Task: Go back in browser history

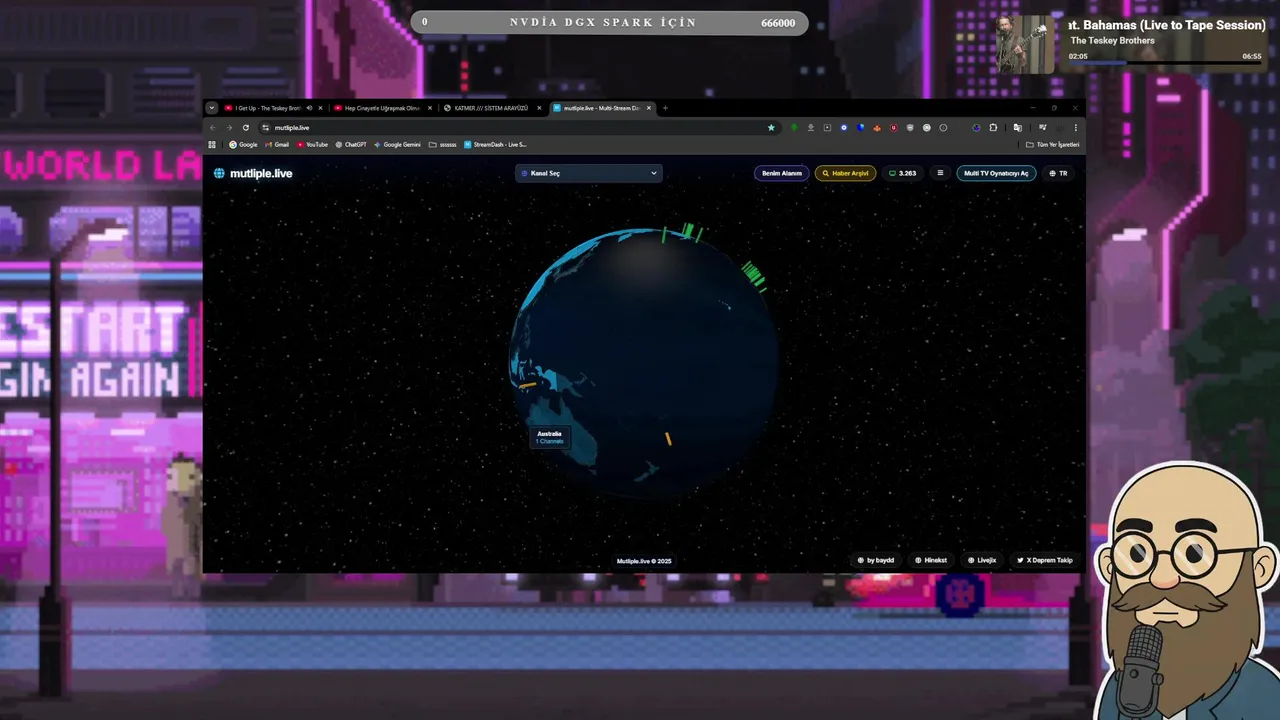Action: (213, 128)
